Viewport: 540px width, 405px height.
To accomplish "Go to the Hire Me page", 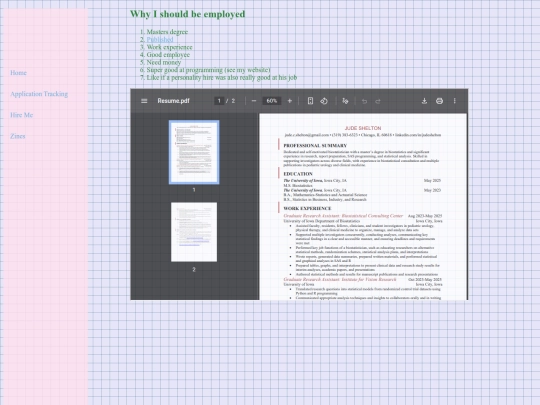I will point(21,115).
